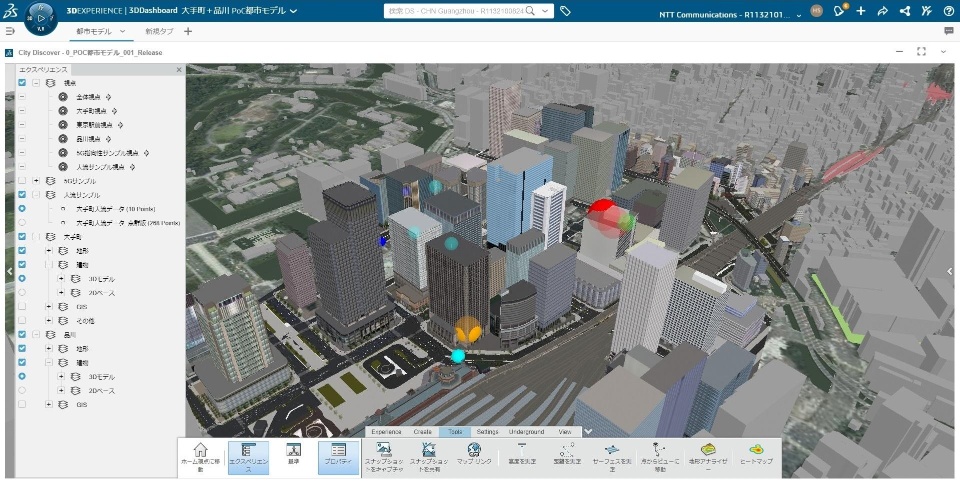Click the search input field
The width and height of the screenshot is (960, 484).
[x=456, y=11]
